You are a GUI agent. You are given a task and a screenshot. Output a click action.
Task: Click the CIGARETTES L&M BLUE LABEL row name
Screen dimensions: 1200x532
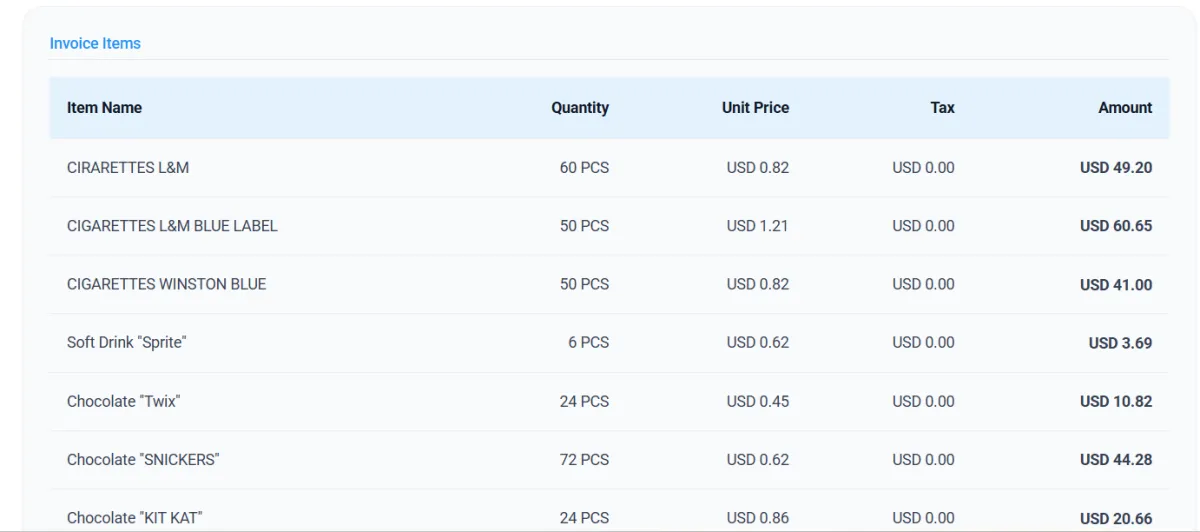click(172, 225)
